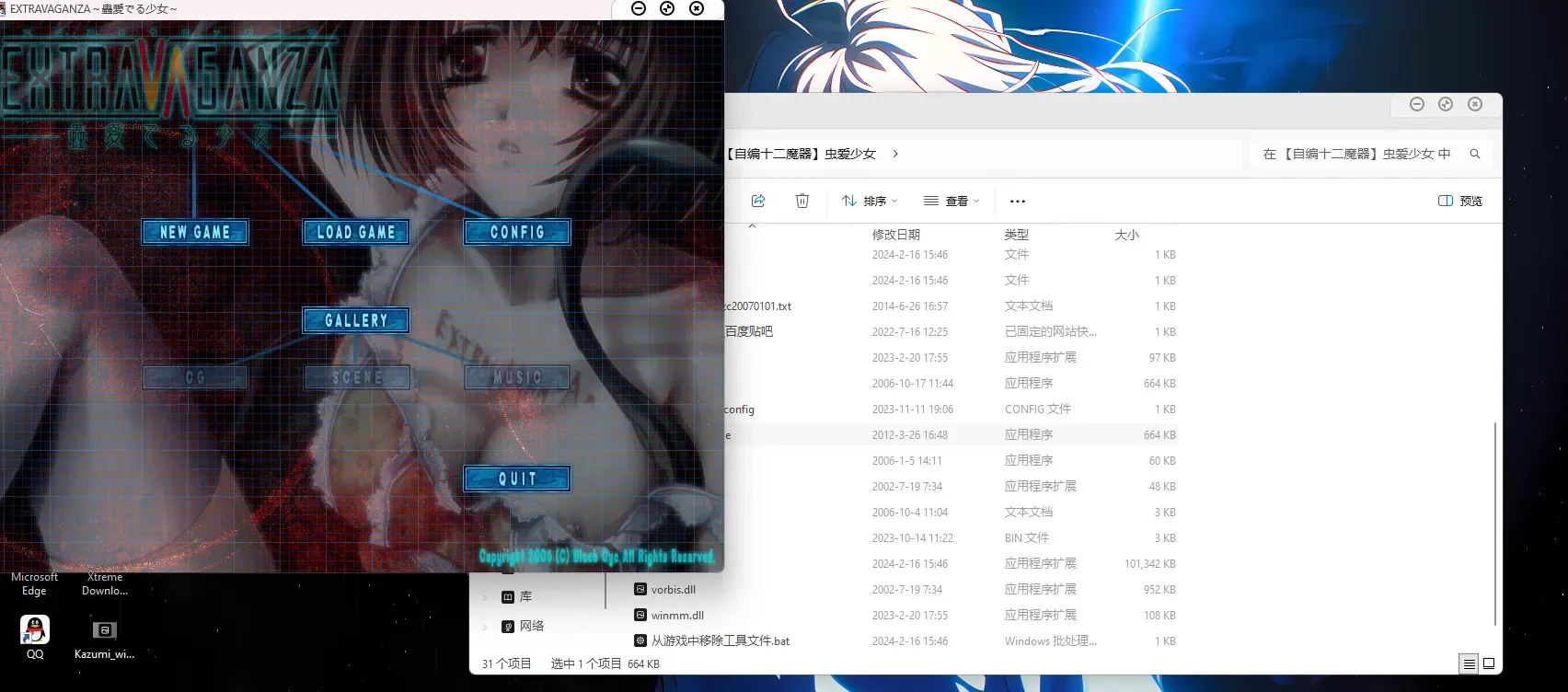Expand the chevron after the folder breadcrumb
The height and width of the screenshot is (692, 1568).
coord(895,154)
